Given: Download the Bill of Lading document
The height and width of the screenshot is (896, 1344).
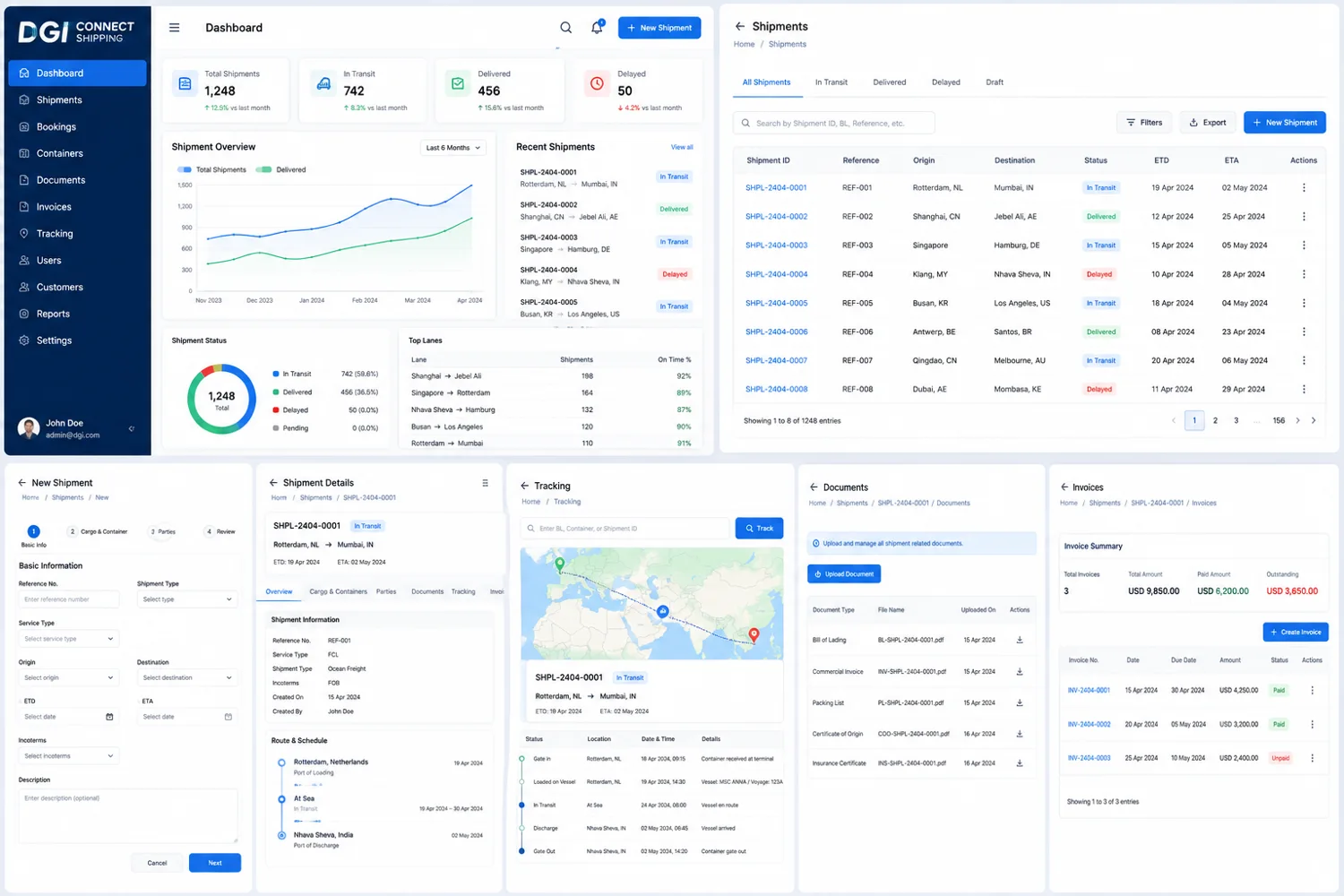Looking at the screenshot, I should click(x=1020, y=640).
